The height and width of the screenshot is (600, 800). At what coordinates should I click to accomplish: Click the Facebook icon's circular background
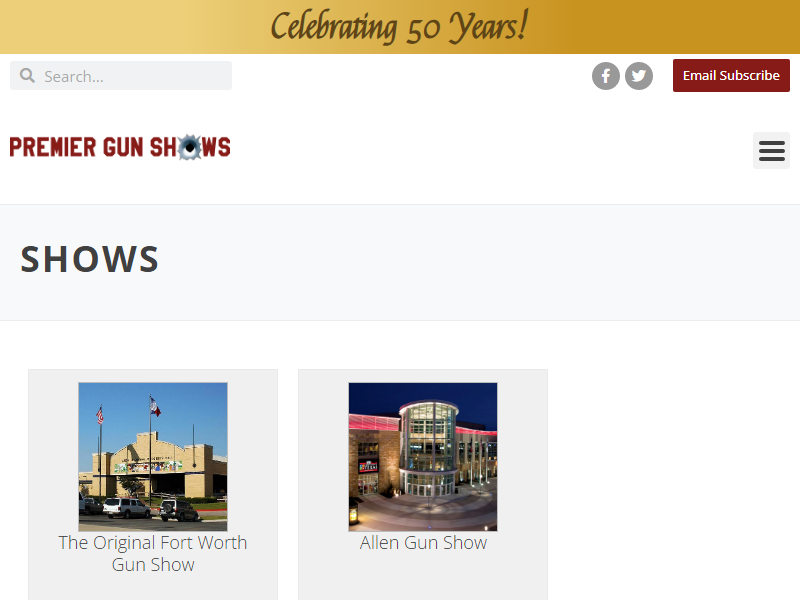(x=606, y=75)
